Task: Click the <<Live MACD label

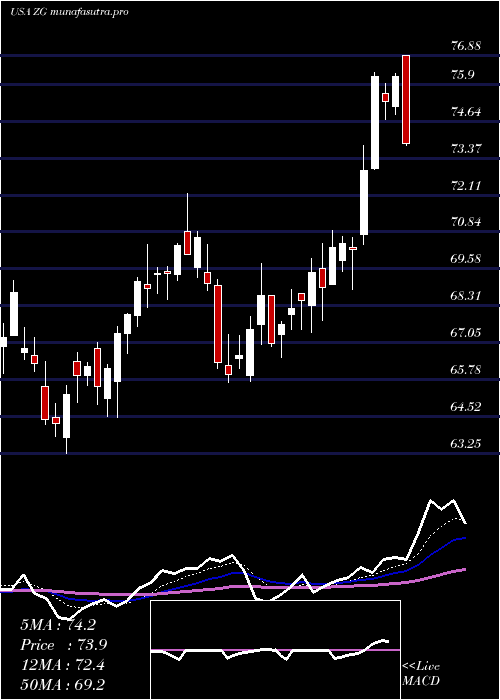Action: (421, 673)
